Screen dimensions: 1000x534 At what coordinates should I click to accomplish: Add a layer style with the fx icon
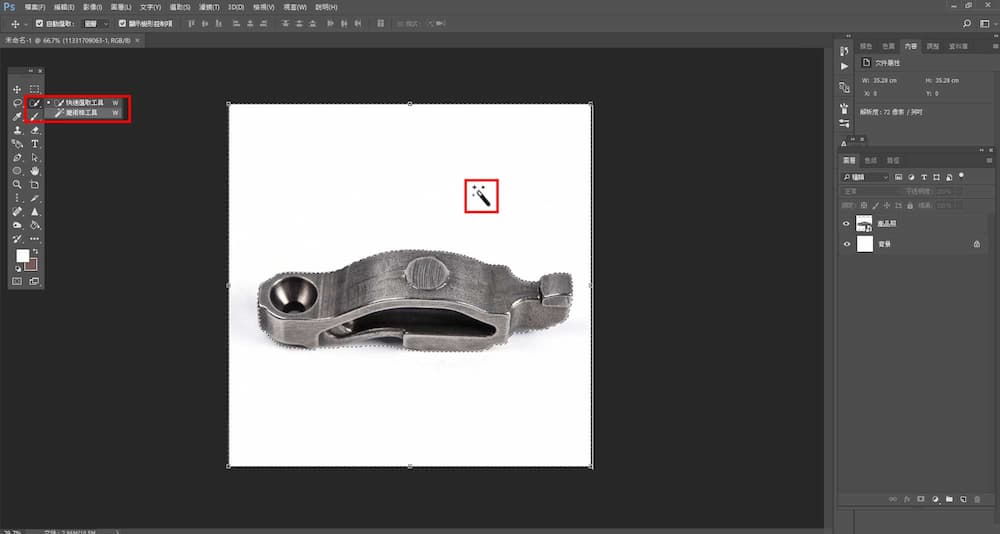pos(907,499)
